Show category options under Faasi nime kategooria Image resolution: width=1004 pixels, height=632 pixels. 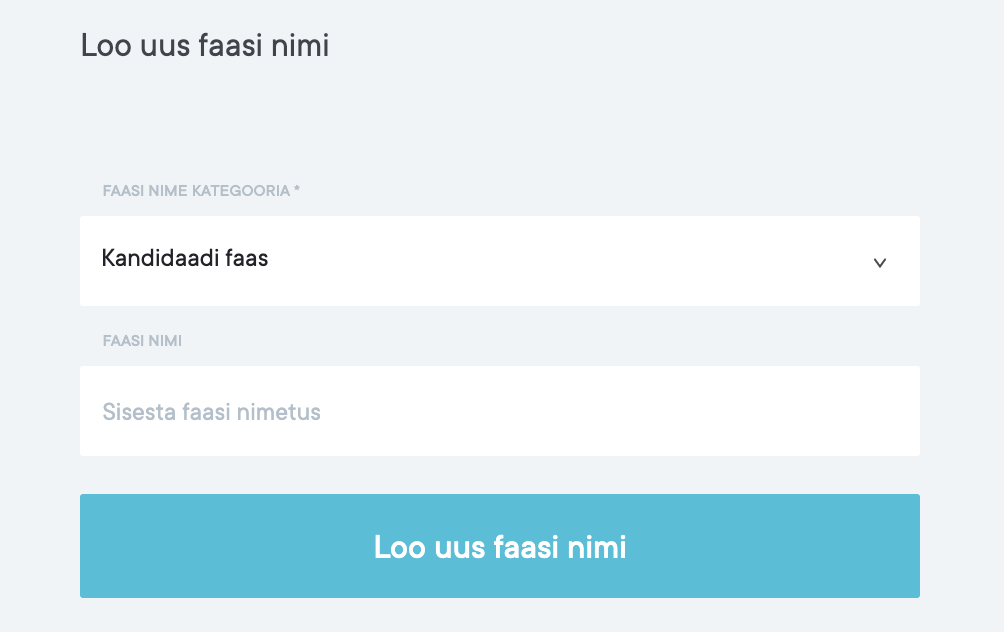tap(499, 261)
